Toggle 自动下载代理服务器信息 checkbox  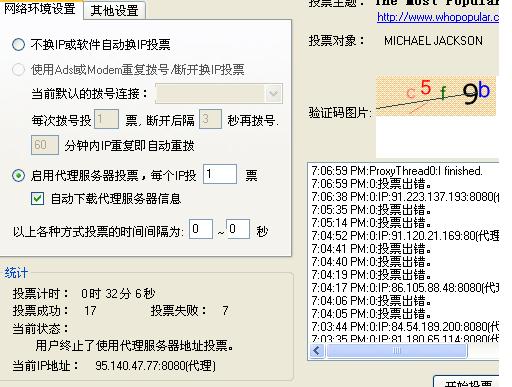37,199
